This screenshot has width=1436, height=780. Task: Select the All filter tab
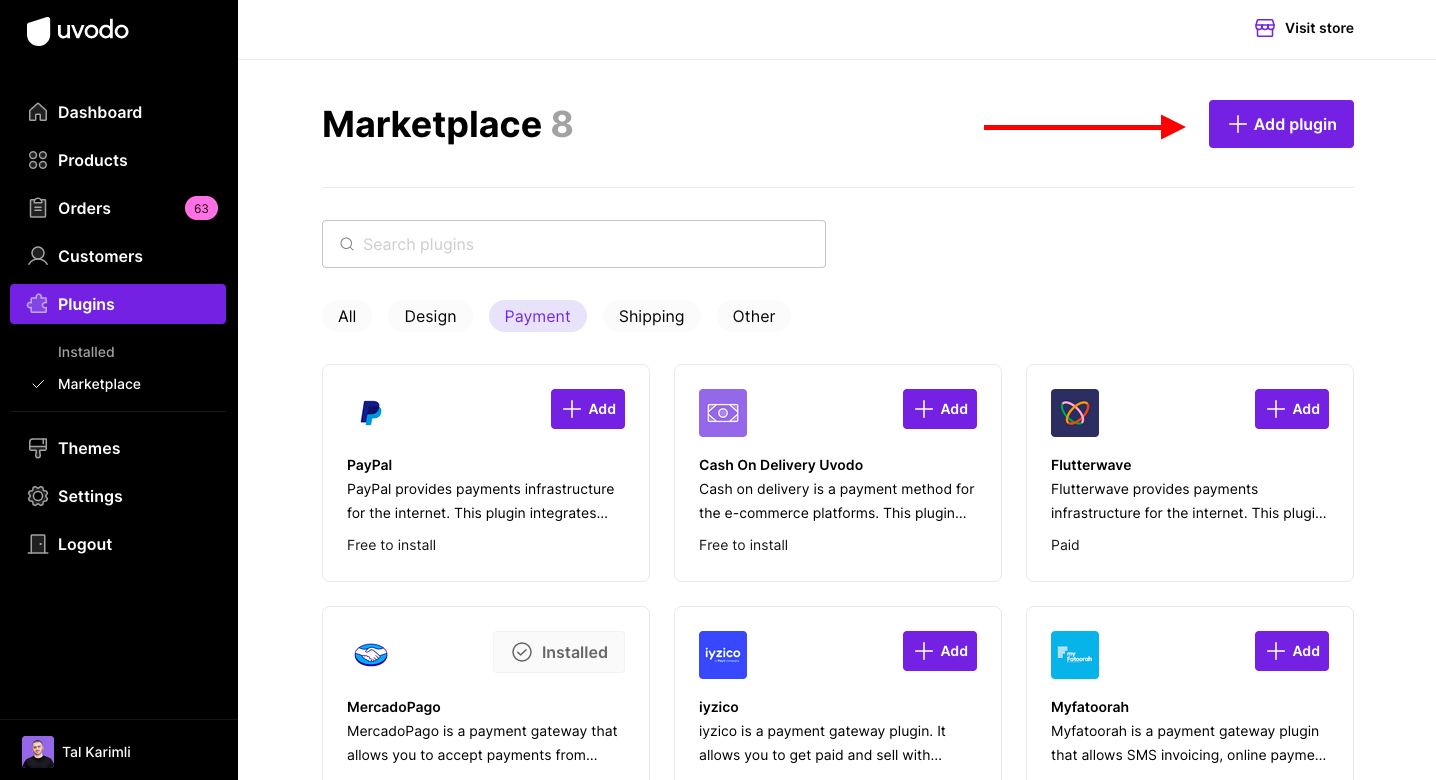point(347,316)
